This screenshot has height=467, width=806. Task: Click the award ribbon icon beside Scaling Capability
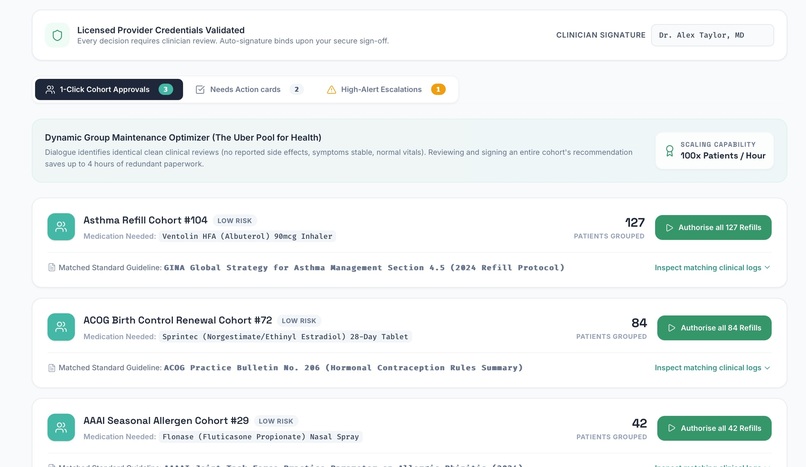tap(669, 151)
